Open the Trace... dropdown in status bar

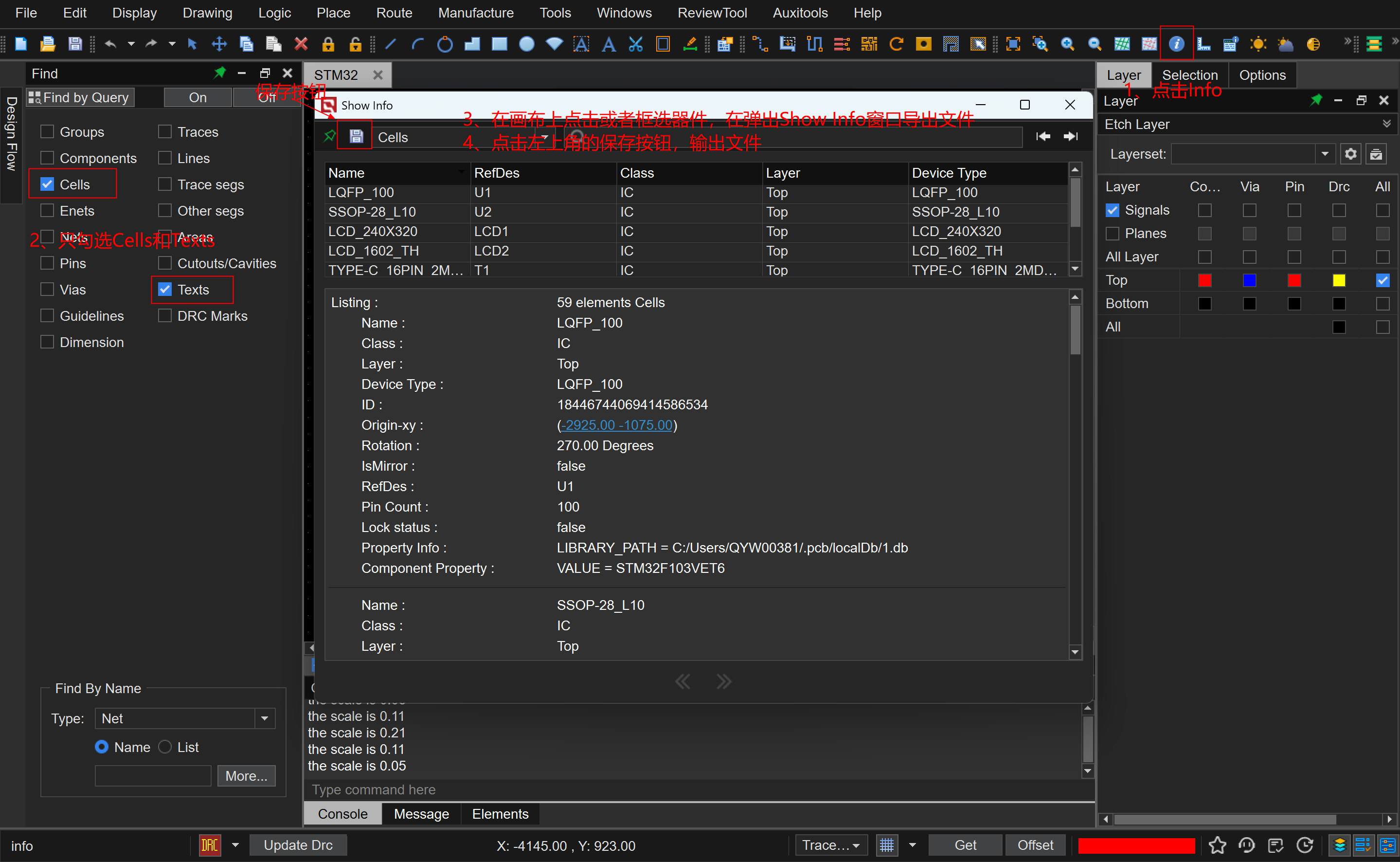tap(831, 845)
